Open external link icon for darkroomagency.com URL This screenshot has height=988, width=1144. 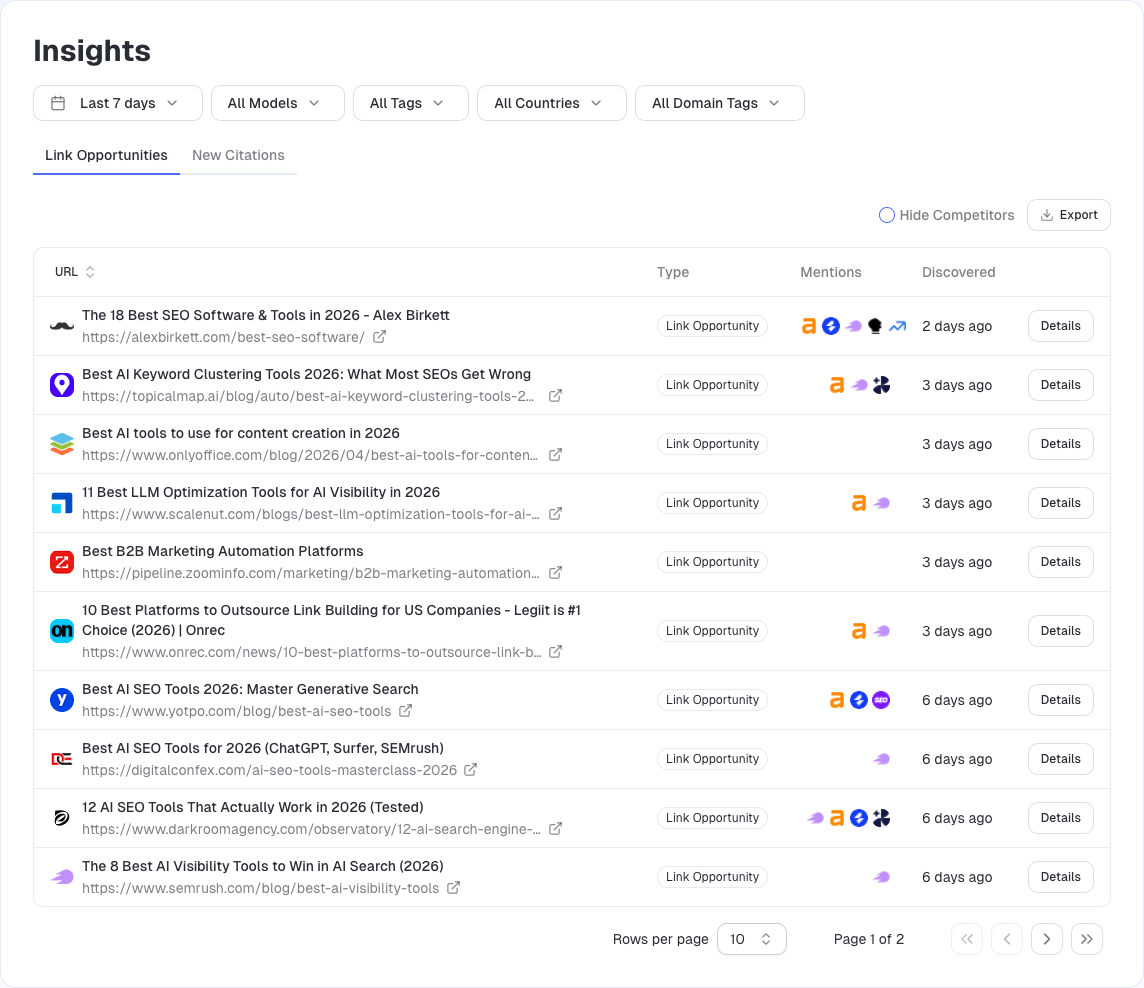coord(555,829)
